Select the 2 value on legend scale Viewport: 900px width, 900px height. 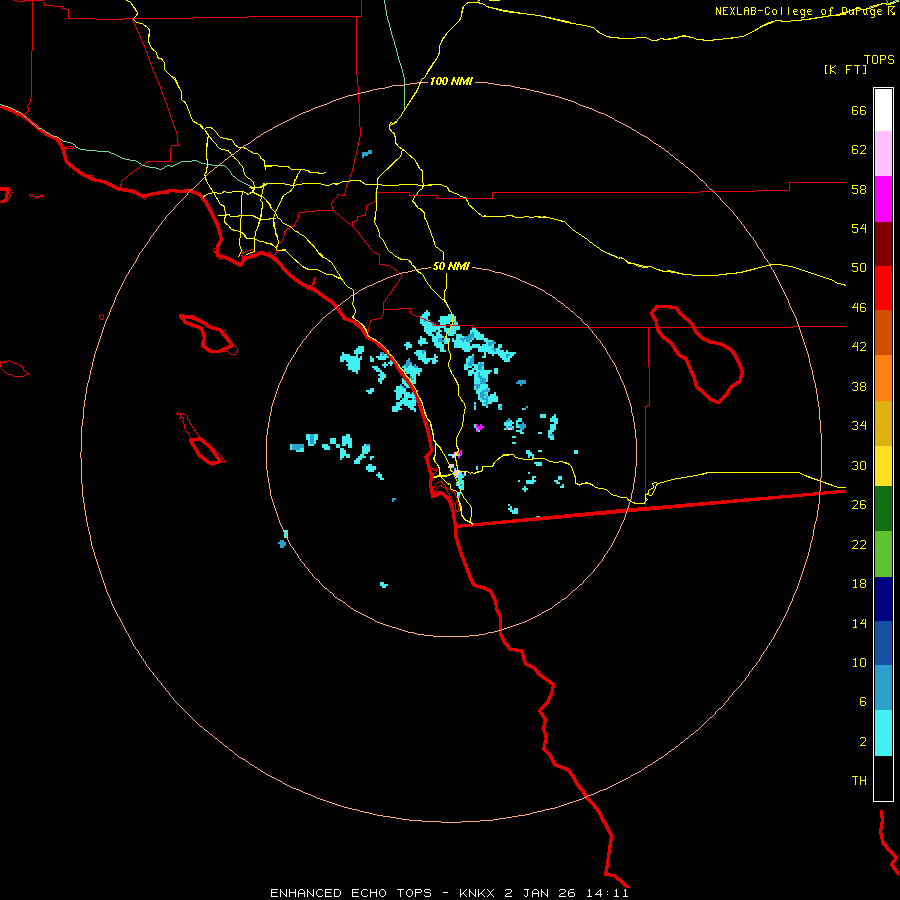click(863, 742)
